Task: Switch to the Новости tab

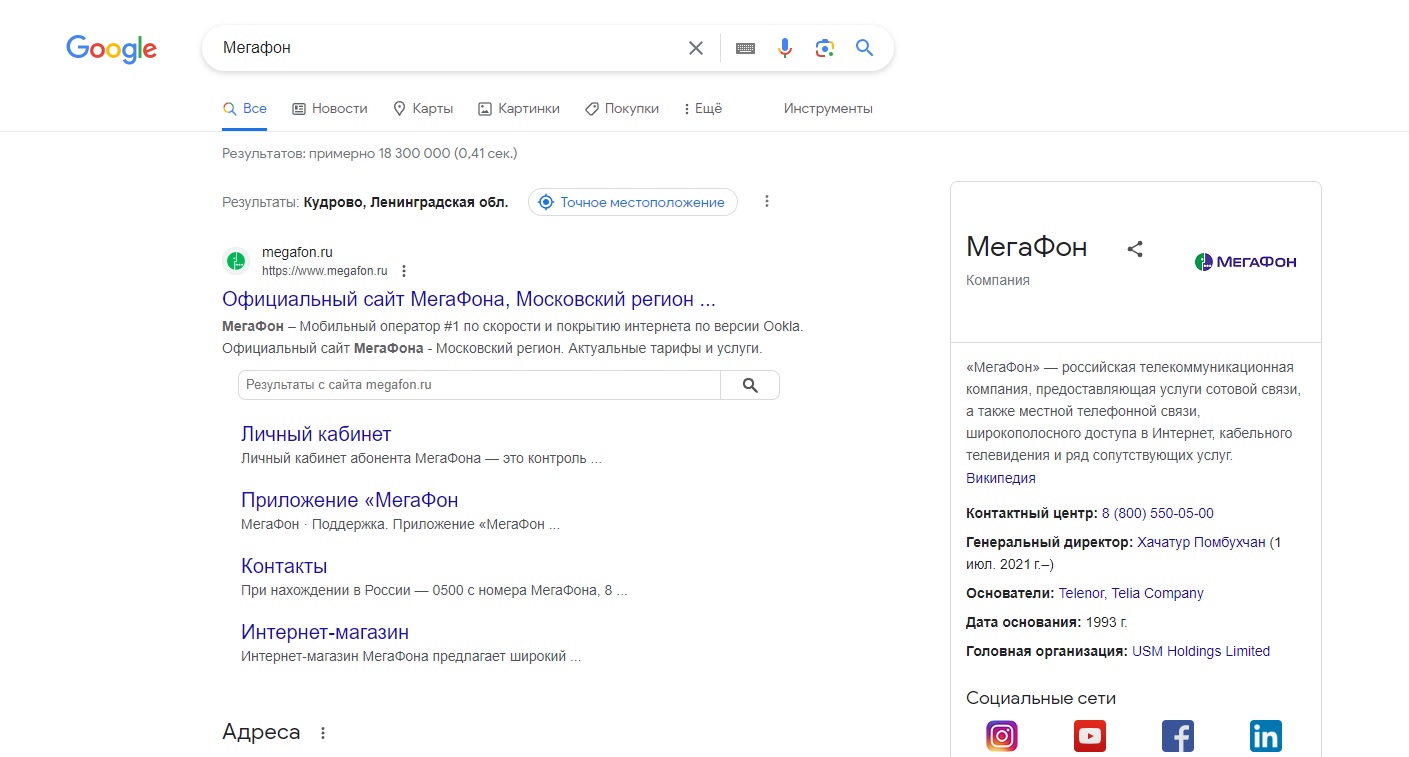Action: pyautogui.click(x=330, y=108)
